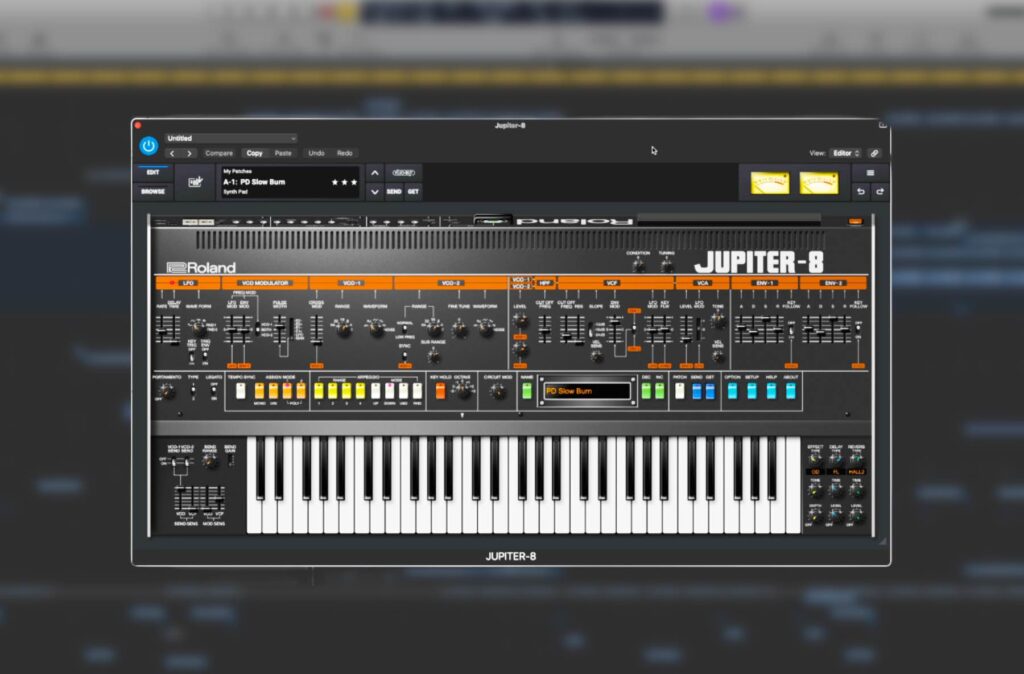The height and width of the screenshot is (674, 1024).
Task: Click the cyan HELP button
Action: pyautogui.click(x=771, y=391)
